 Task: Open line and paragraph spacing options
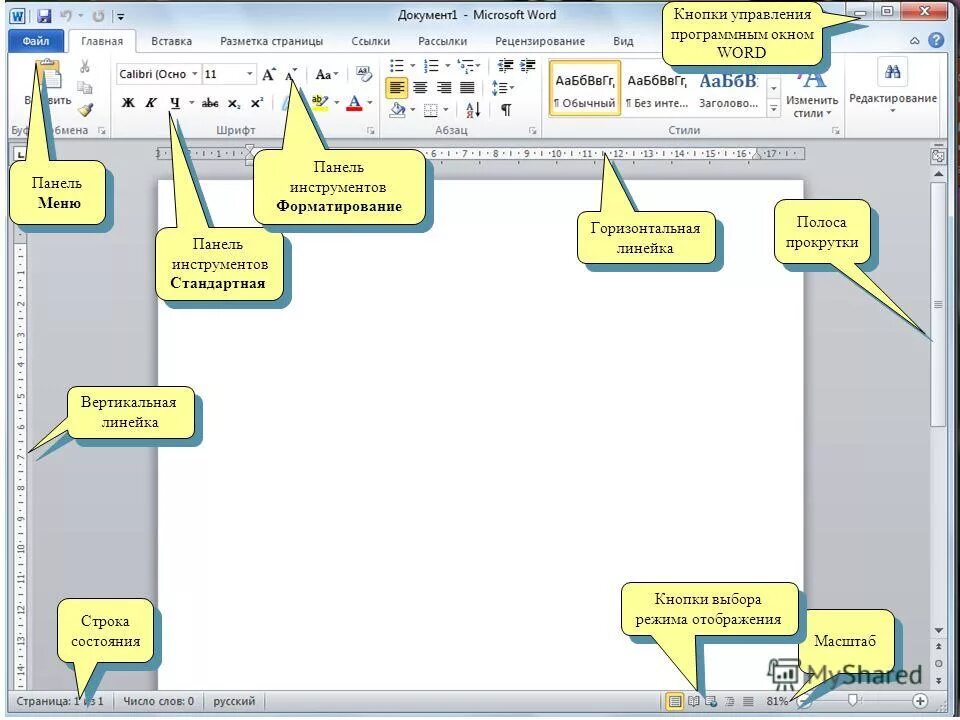coord(502,88)
